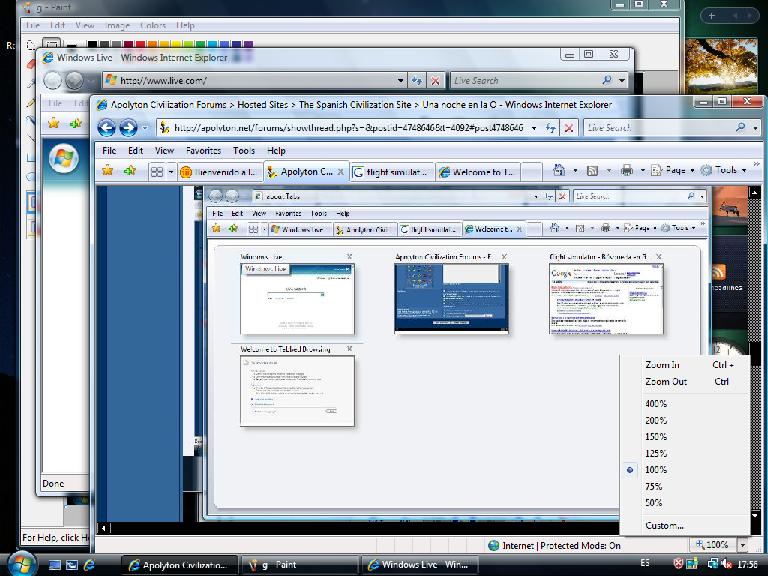This screenshot has width=768, height=576.
Task: Click the Add to Favorites icon
Action: [x=129, y=171]
